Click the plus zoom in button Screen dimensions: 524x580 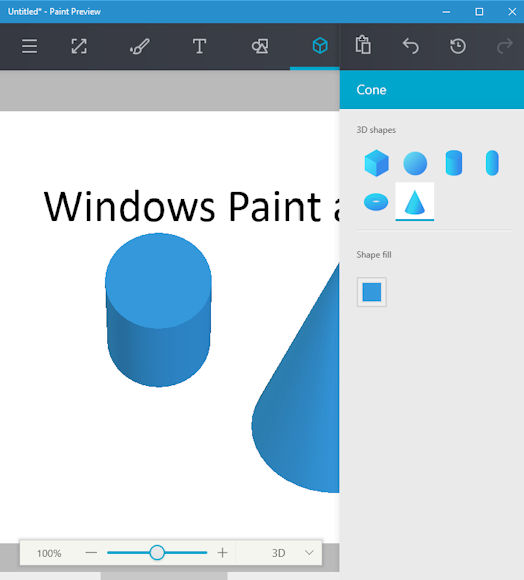pyautogui.click(x=222, y=553)
